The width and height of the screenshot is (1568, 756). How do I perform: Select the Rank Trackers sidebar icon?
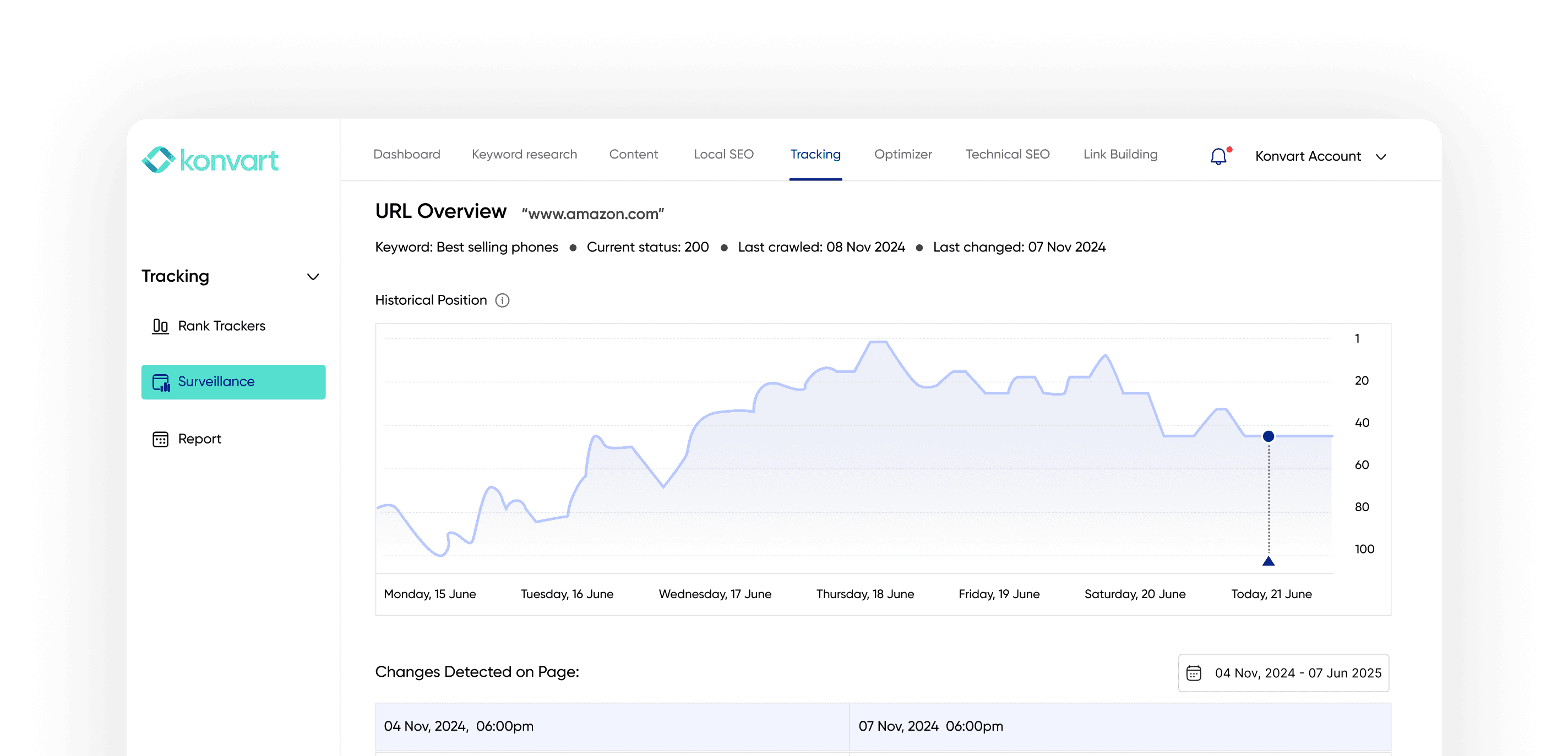pyautogui.click(x=160, y=326)
